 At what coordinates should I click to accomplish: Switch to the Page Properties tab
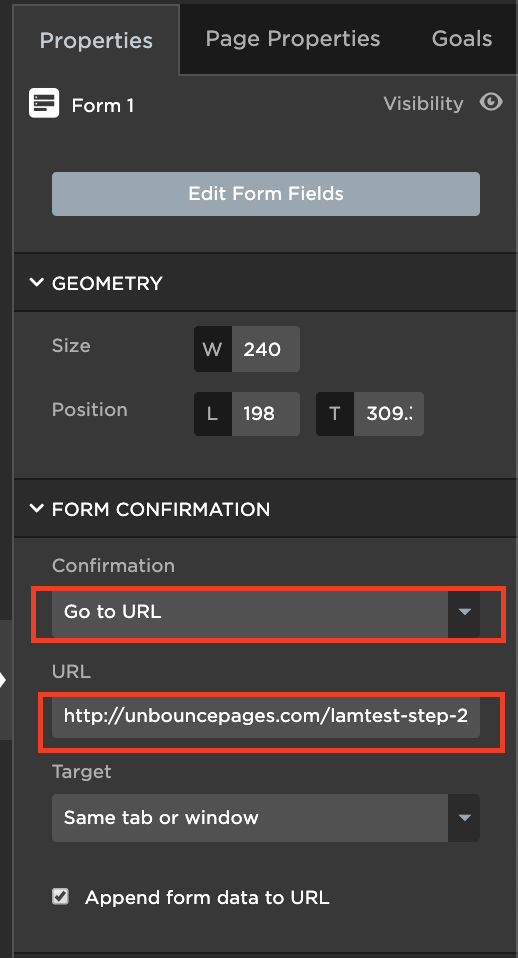tap(293, 38)
